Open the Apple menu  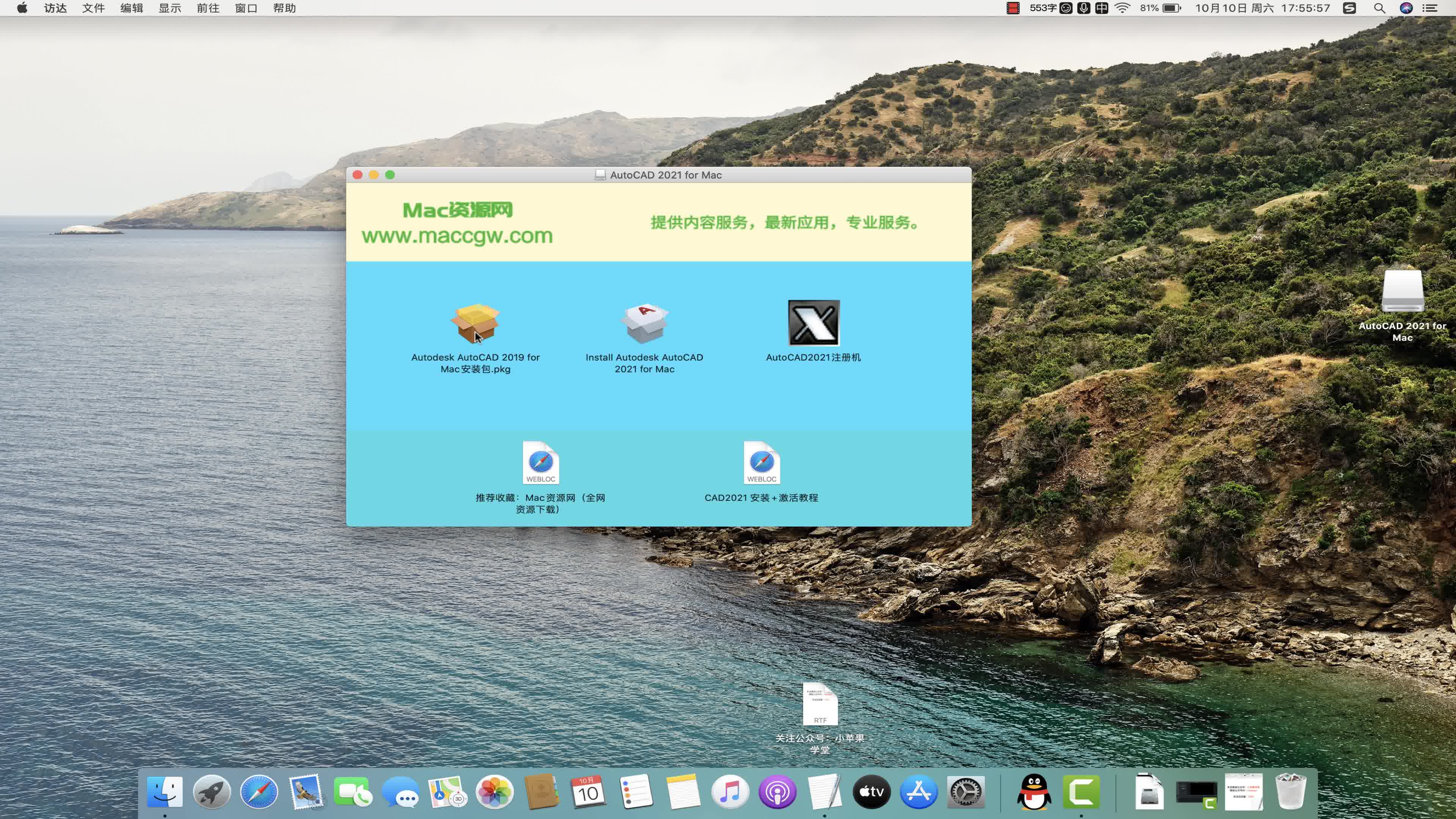22,8
